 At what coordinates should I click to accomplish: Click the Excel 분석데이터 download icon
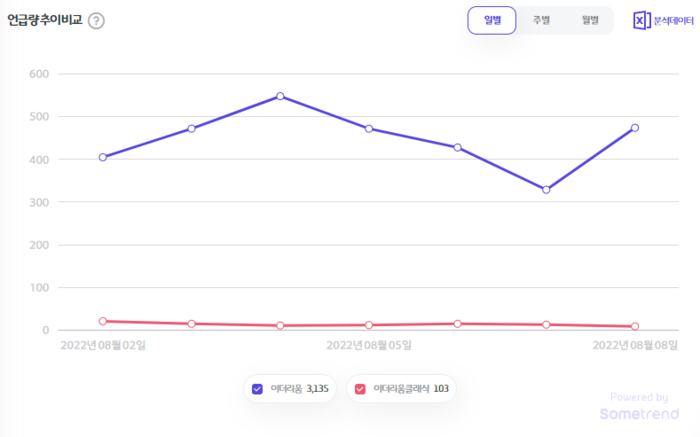point(642,21)
